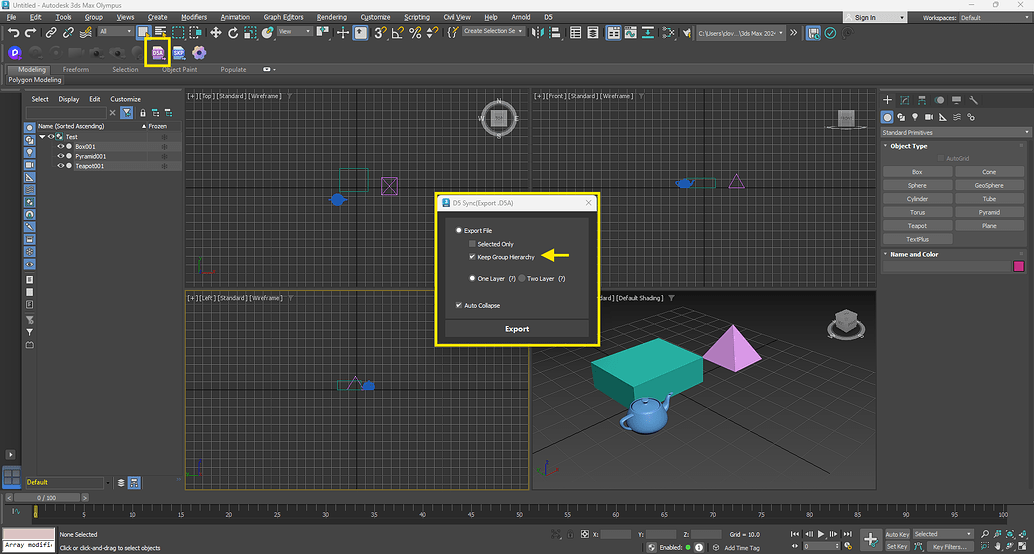
Task: Uncheck the Keep Group Hierarchy checkbox
Action: point(472,257)
